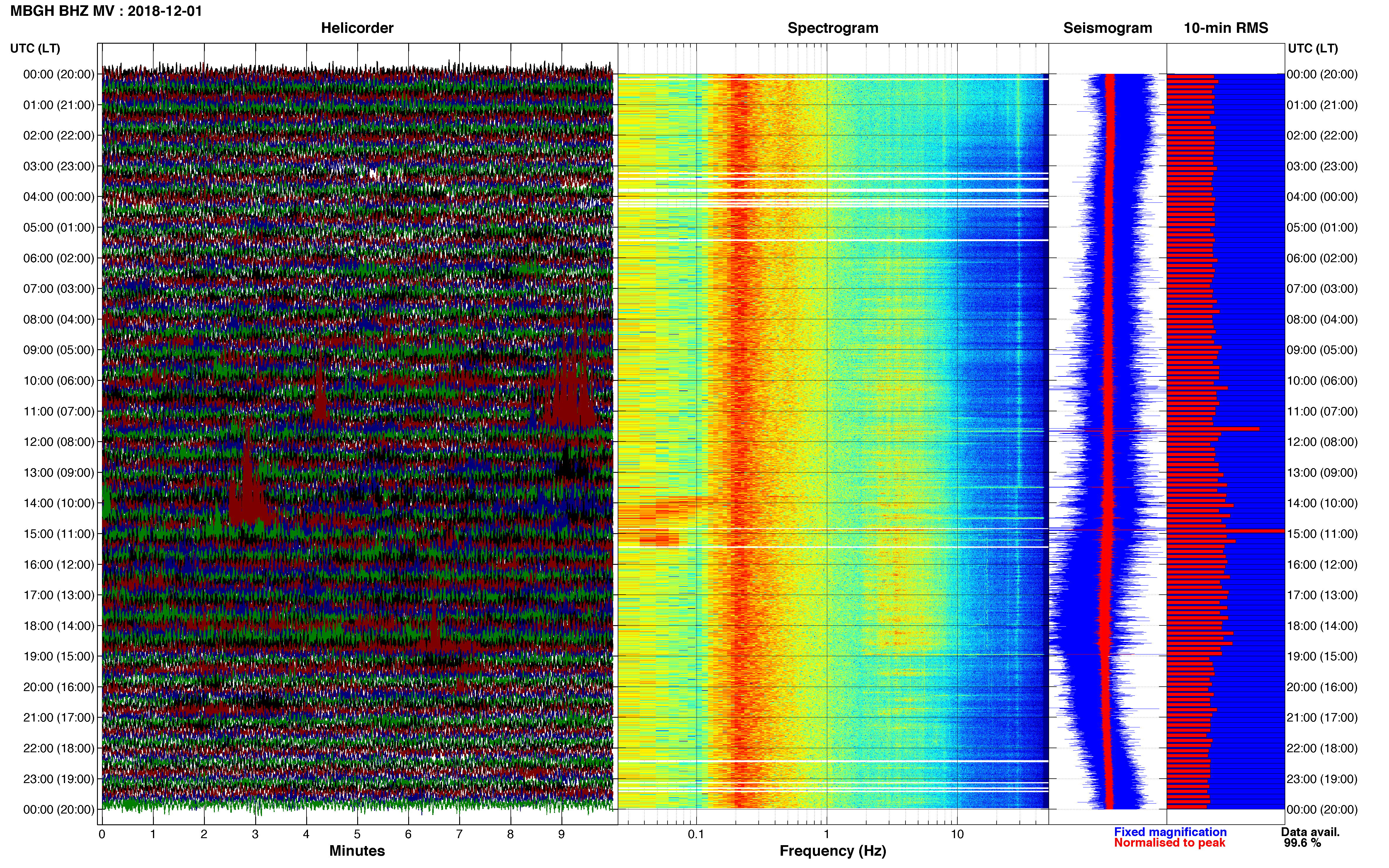Image resolution: width=1389 pixels, height=868 pixels.
Task: Click the "Data avail." label
Action: pyautogui.click(x=1310, y=832)
